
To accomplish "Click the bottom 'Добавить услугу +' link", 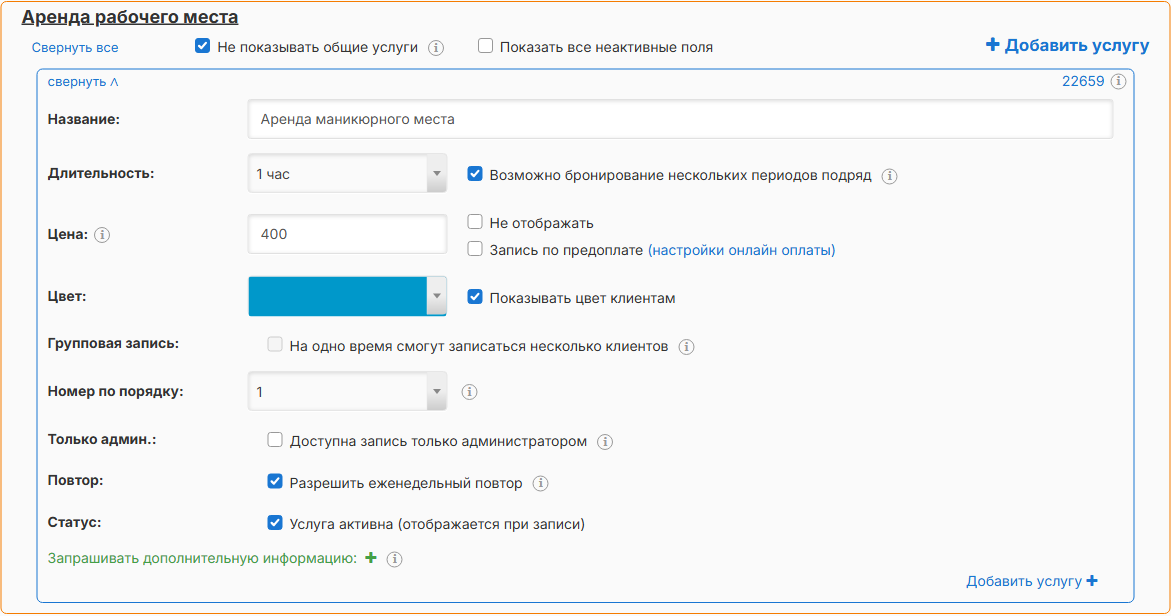I will point(1031,581).
